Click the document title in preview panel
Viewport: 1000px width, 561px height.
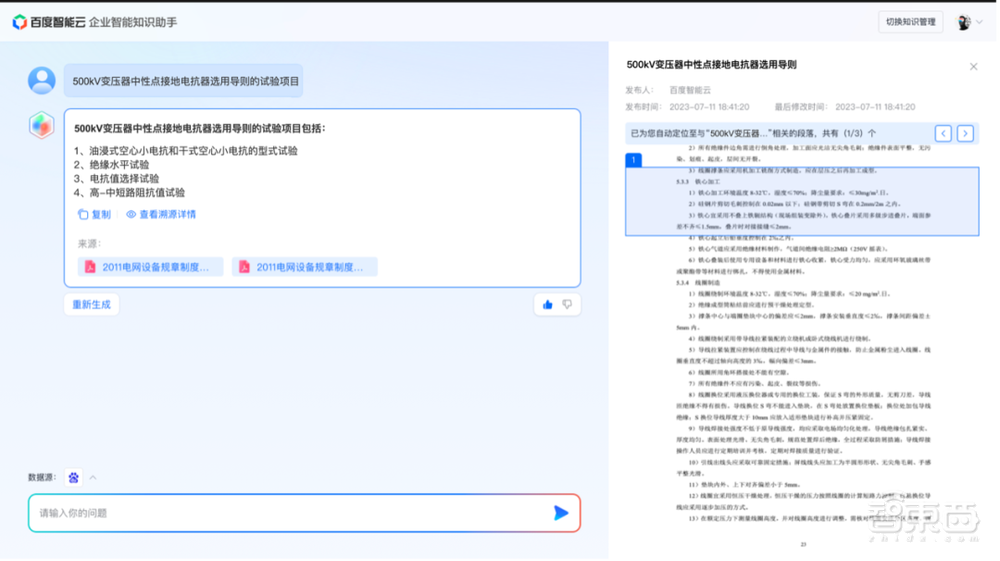(x=713, y=65)
